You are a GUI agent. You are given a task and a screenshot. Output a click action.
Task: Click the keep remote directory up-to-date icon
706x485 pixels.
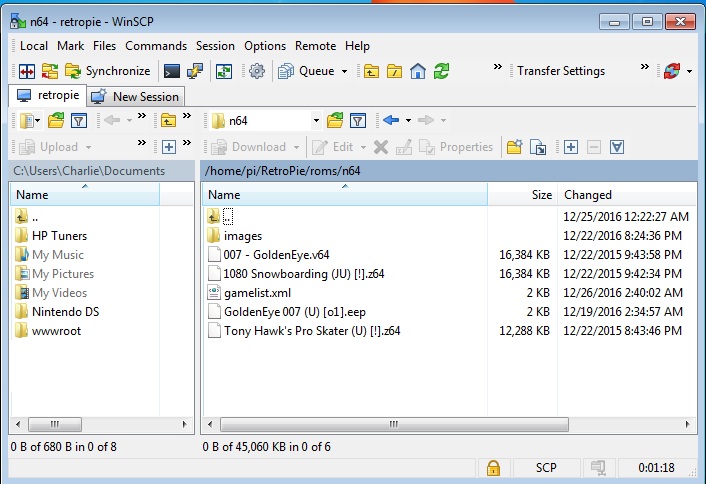[x=224, y=71]
